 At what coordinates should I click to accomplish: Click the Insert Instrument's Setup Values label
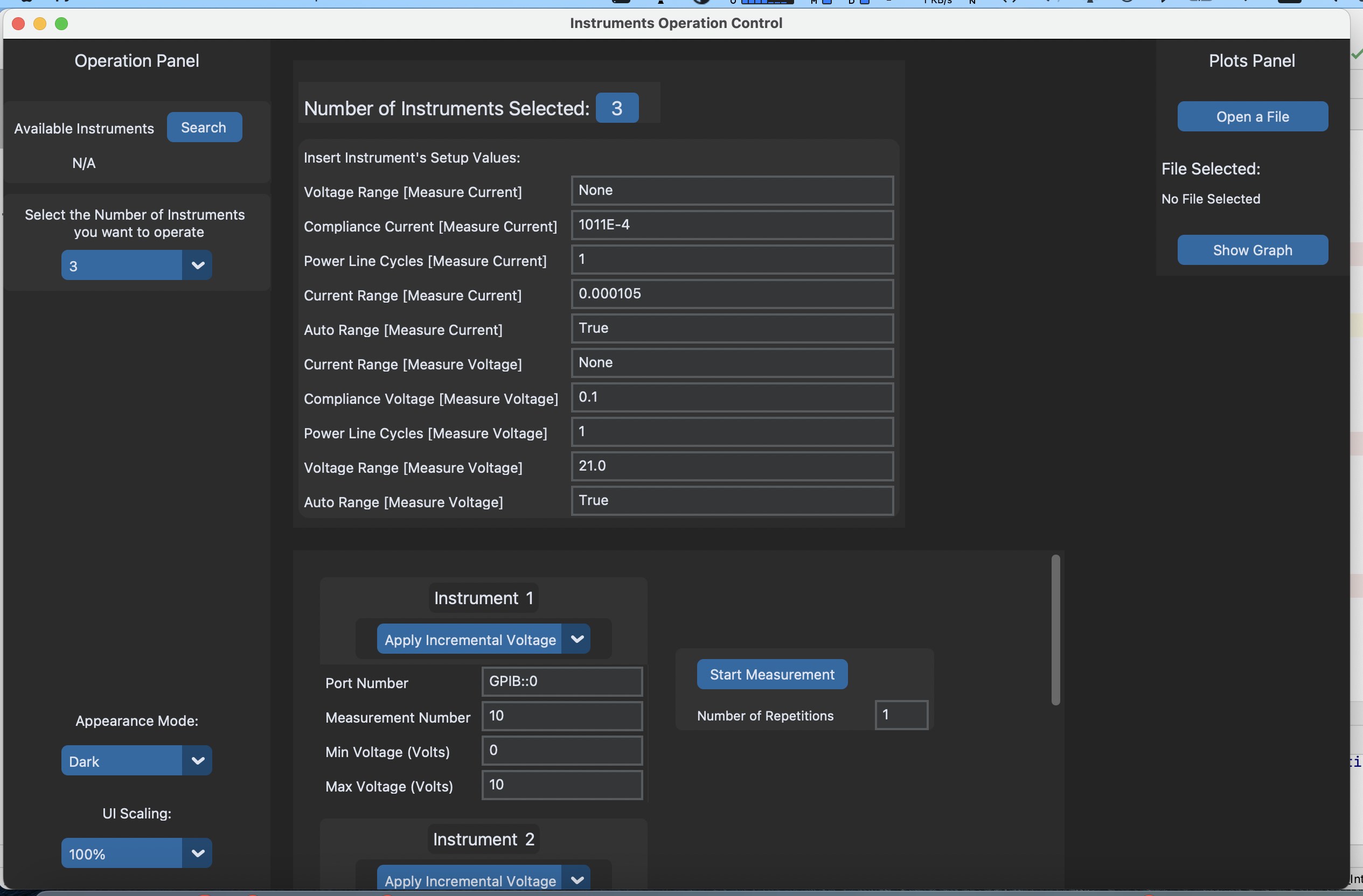point(412,157)
